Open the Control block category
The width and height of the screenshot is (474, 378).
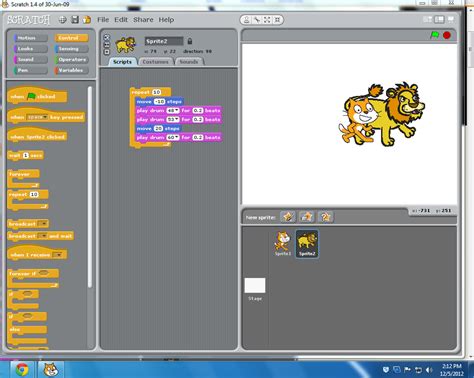[x=72, y=38]
